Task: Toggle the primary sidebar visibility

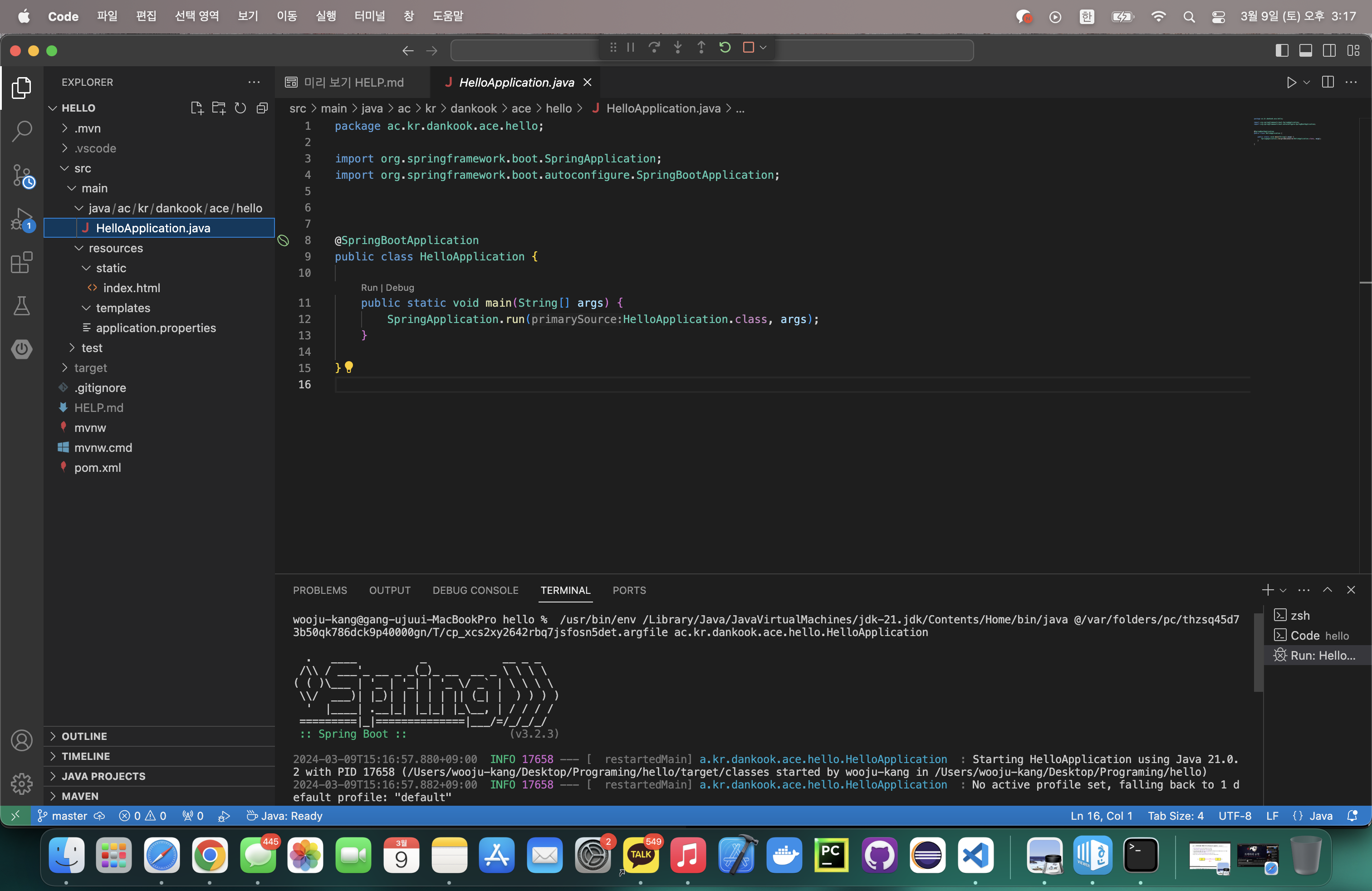Action: click(1282, 51)
